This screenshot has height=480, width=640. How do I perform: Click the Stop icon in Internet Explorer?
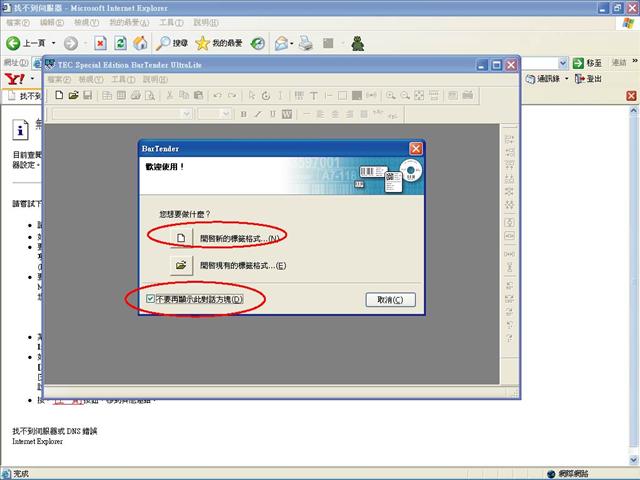pyautogui.click(x=100, y=43)
